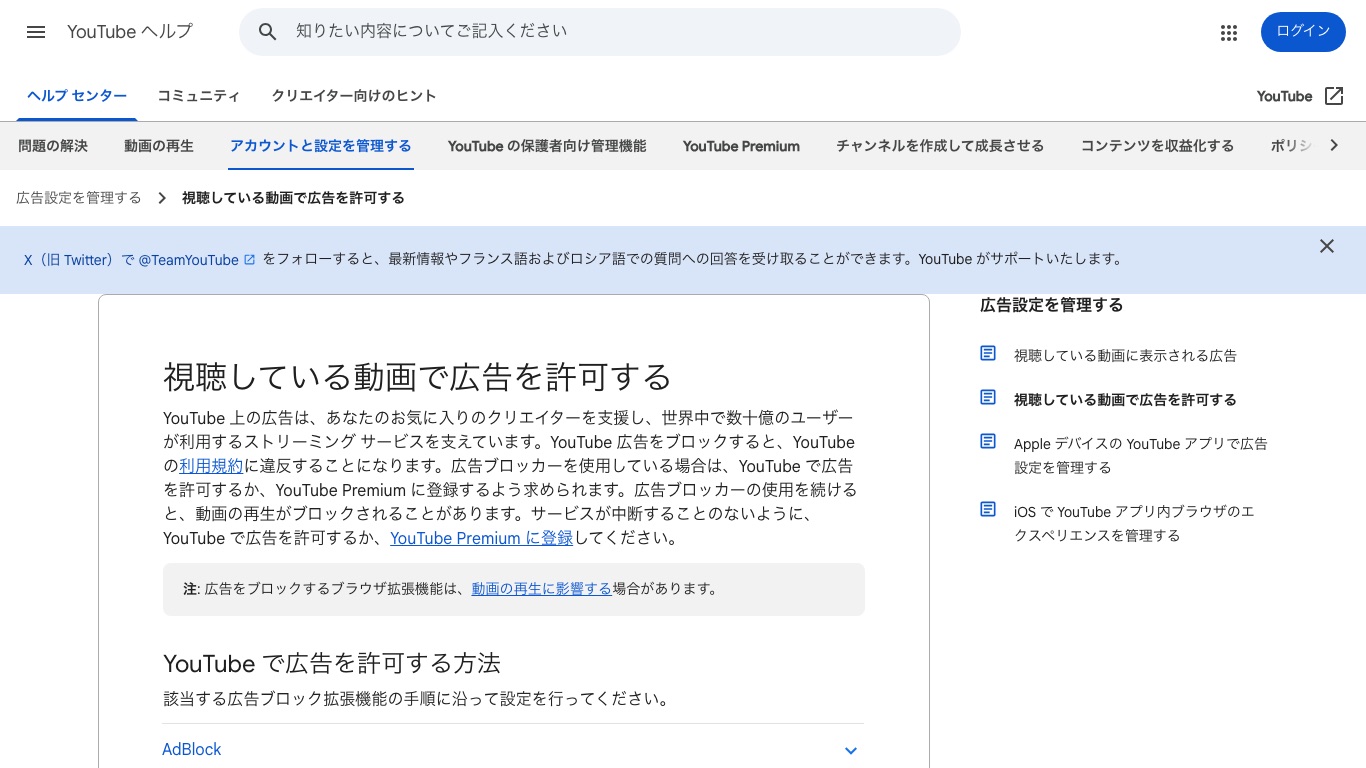Open the hamburger main menu

36,32
